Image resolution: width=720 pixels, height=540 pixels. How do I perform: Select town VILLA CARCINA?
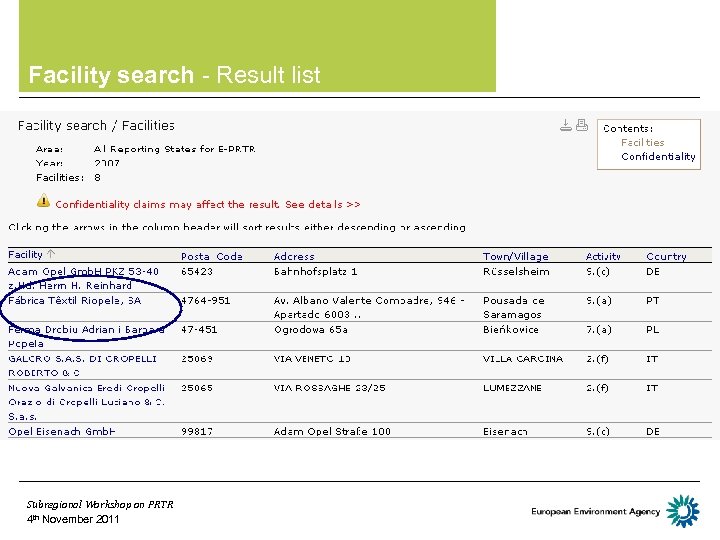point(523,359)
